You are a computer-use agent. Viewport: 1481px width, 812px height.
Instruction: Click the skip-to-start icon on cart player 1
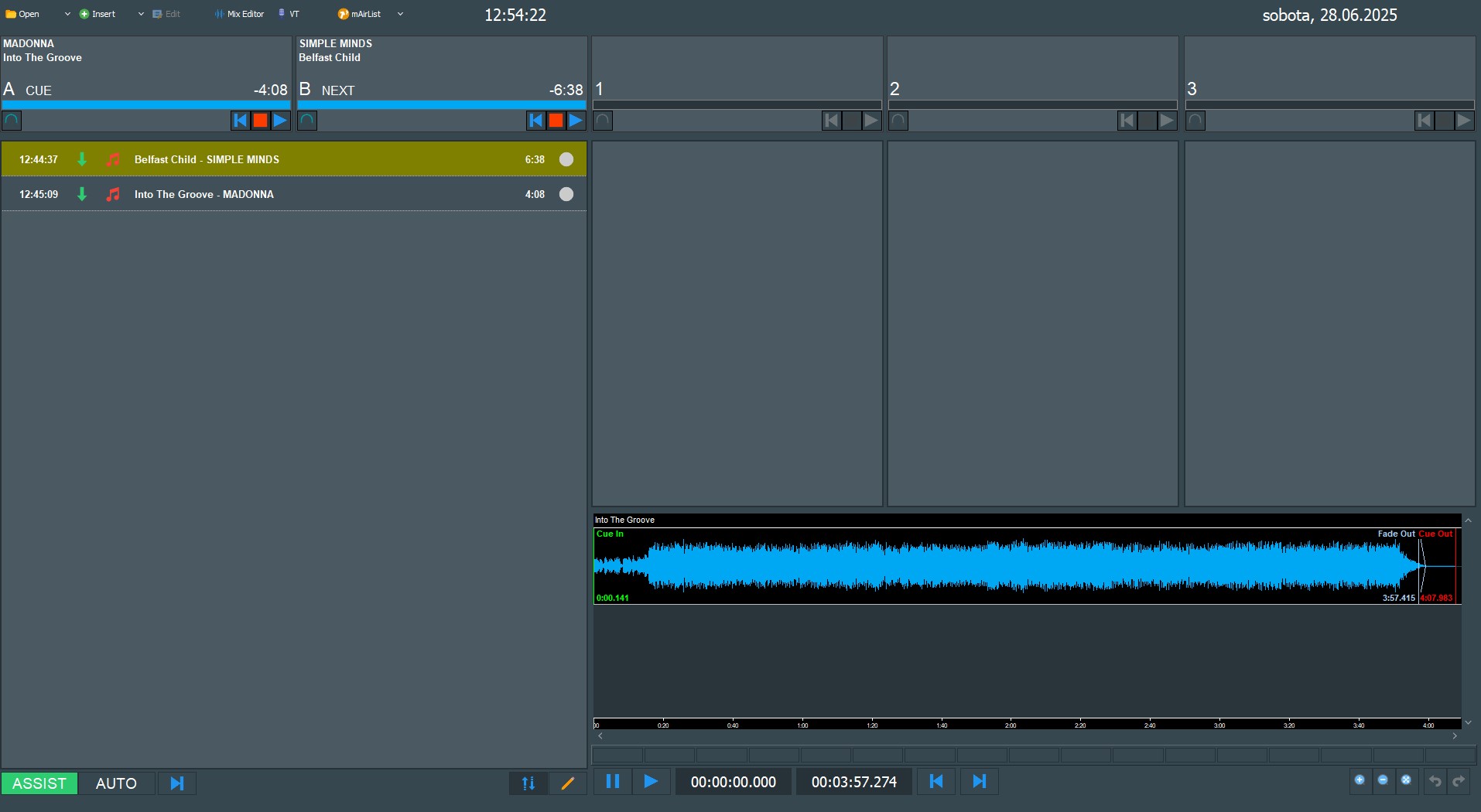[832, 121]
